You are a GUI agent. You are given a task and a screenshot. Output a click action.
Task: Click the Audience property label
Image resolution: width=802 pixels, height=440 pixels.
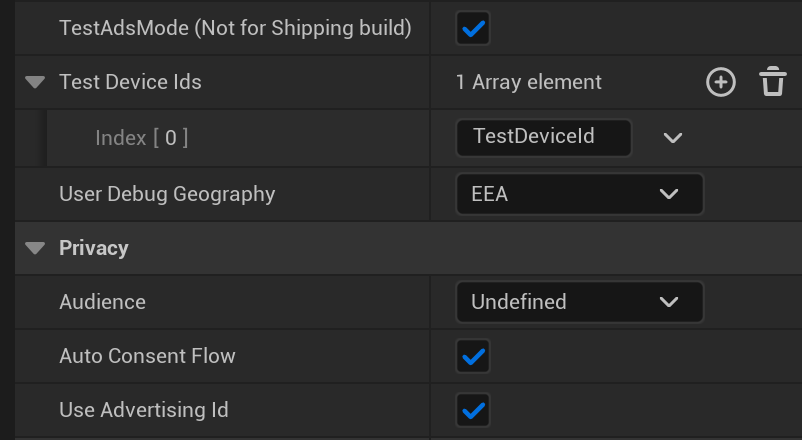click(x=102, y=302)
